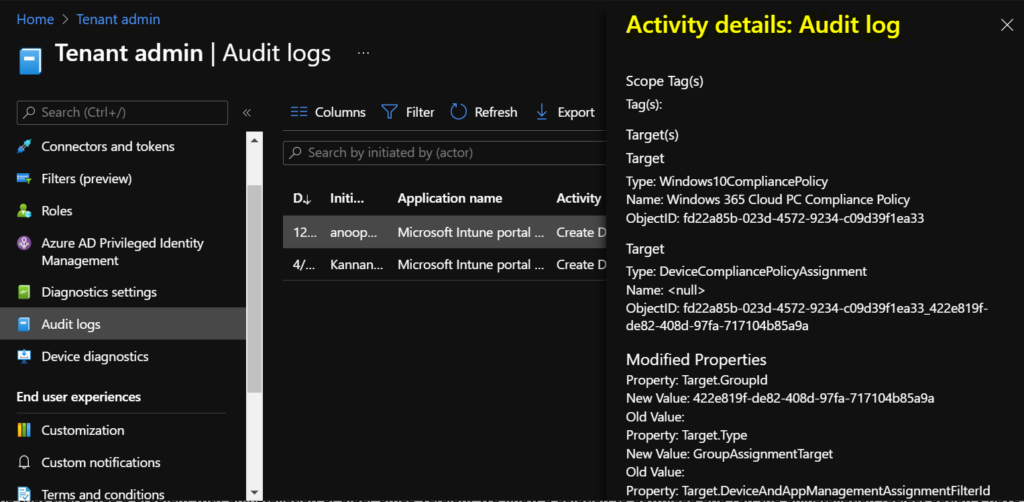Go to Home breadcrumb
Screen dimensions: 1024x502
35,19
